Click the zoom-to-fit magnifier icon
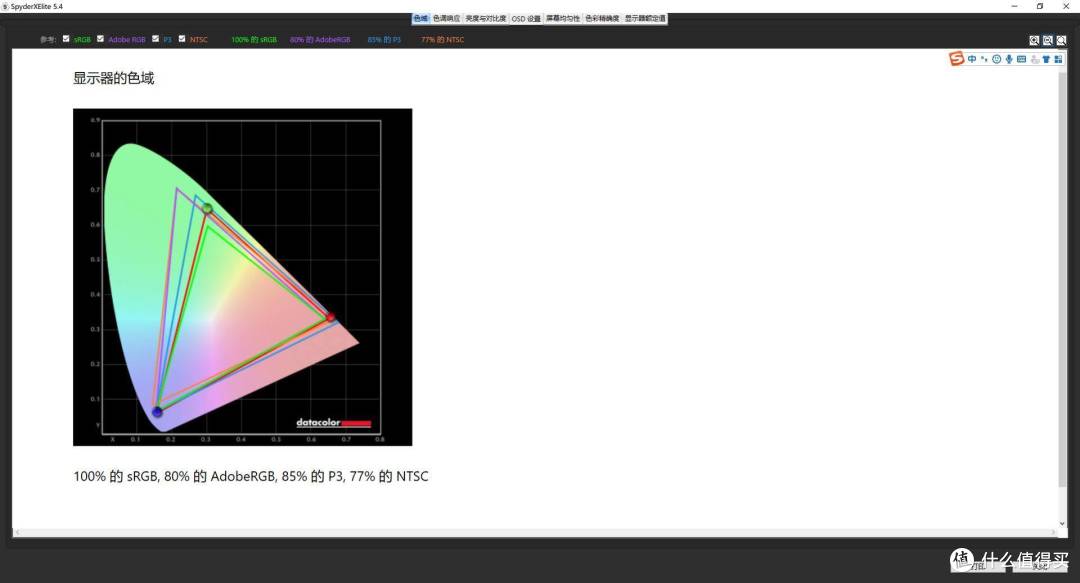This screenshot has width=1080, height=583. [x=1061, y=41]
